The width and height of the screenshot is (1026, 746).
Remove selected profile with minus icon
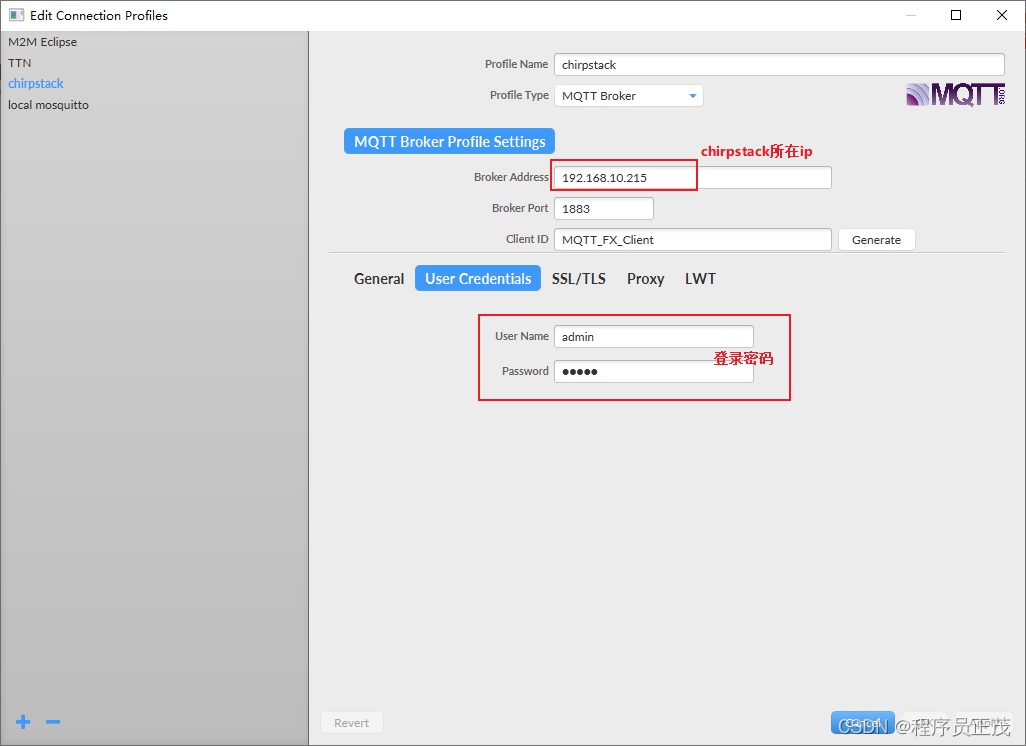coord(53,722)
